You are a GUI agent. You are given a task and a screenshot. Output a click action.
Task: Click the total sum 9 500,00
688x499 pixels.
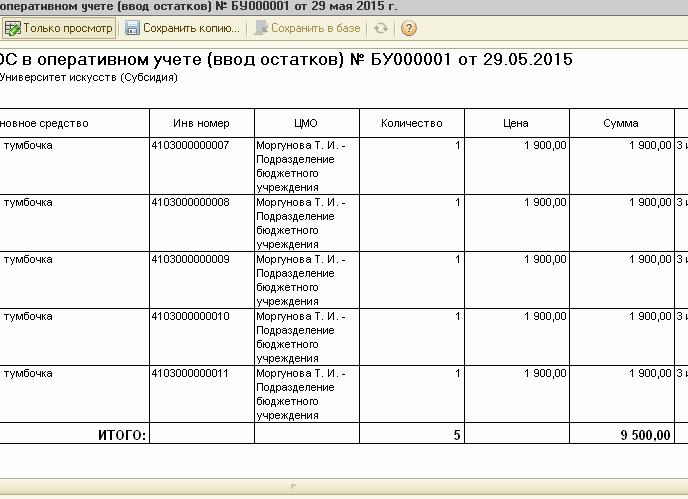coord(645,435)
